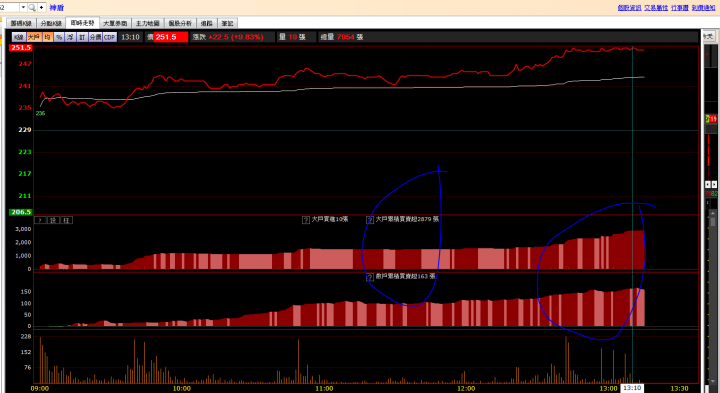The height and width of the screenshot is (393, 720).
Task: Click the 13:10 time marker on time axis
Action: [632, 388]
